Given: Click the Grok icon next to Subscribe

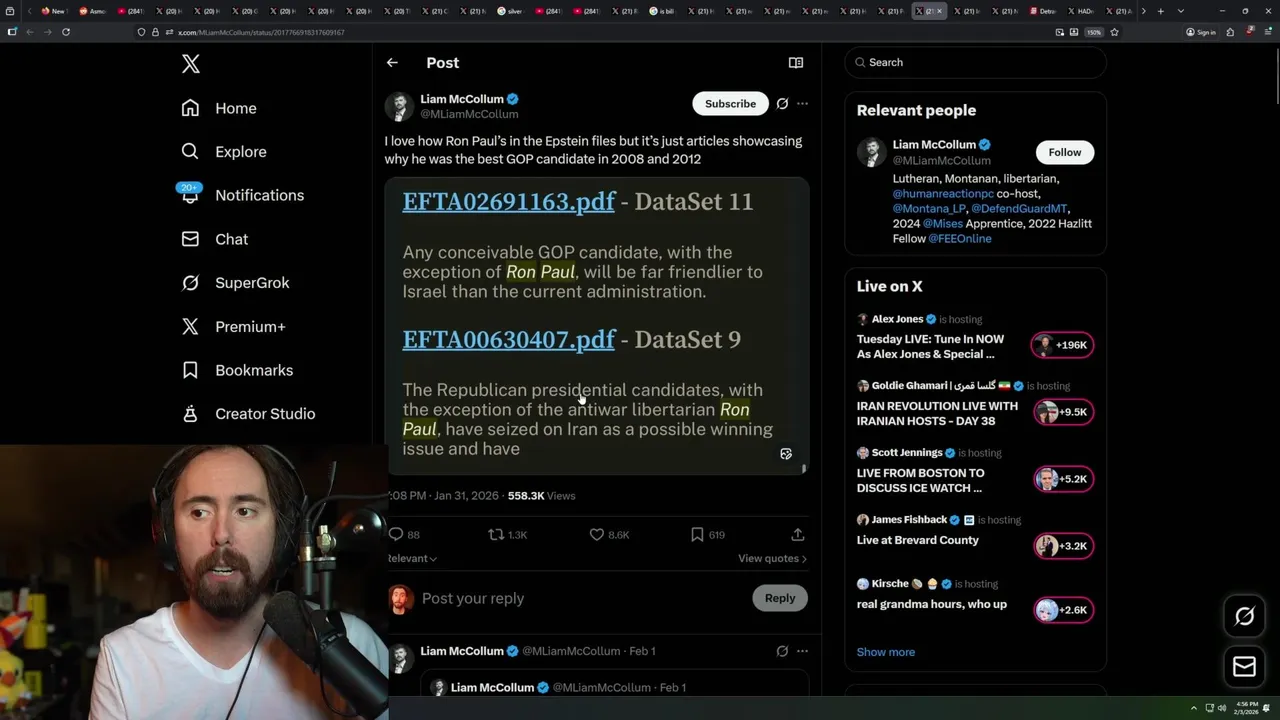Looking at the screenshot, I should pyautogui.click(x=782, y=104).
